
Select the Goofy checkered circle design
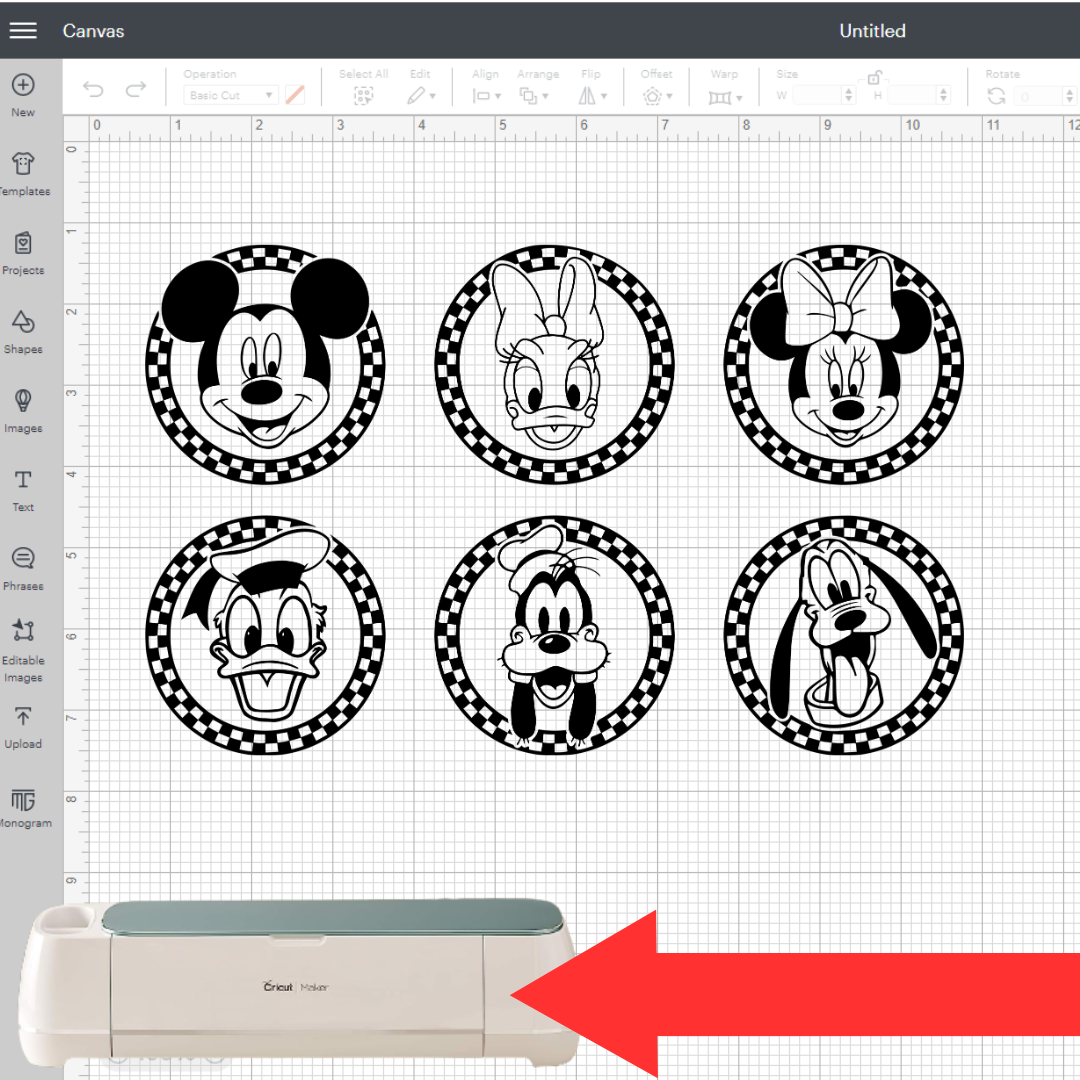(554, 634)
